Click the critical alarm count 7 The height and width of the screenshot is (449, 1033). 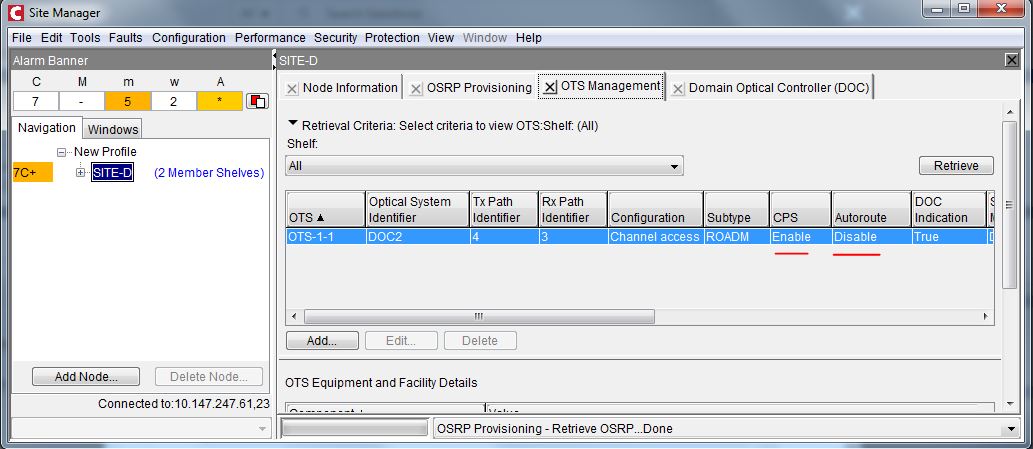[x=36, y=101]
